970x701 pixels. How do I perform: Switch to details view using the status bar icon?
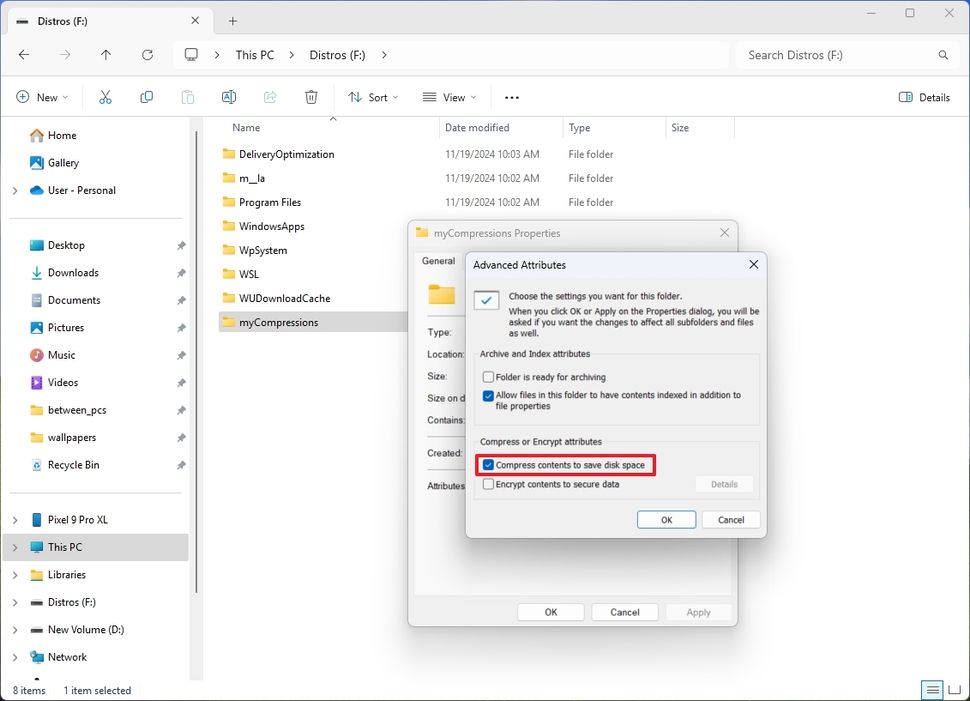click(931, 689)
